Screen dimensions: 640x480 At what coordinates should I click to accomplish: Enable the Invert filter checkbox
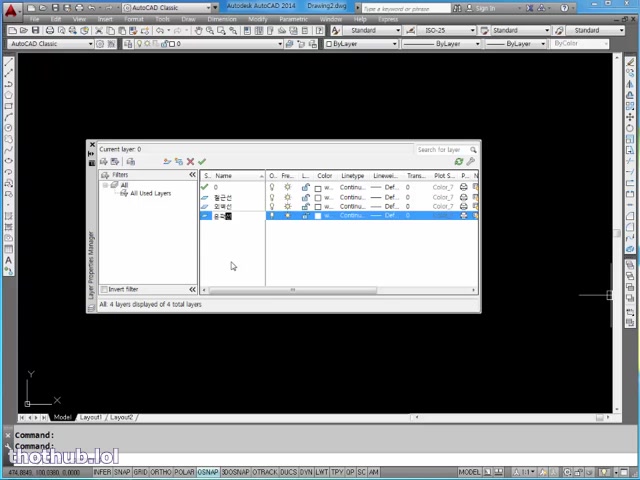pos(104,290)
